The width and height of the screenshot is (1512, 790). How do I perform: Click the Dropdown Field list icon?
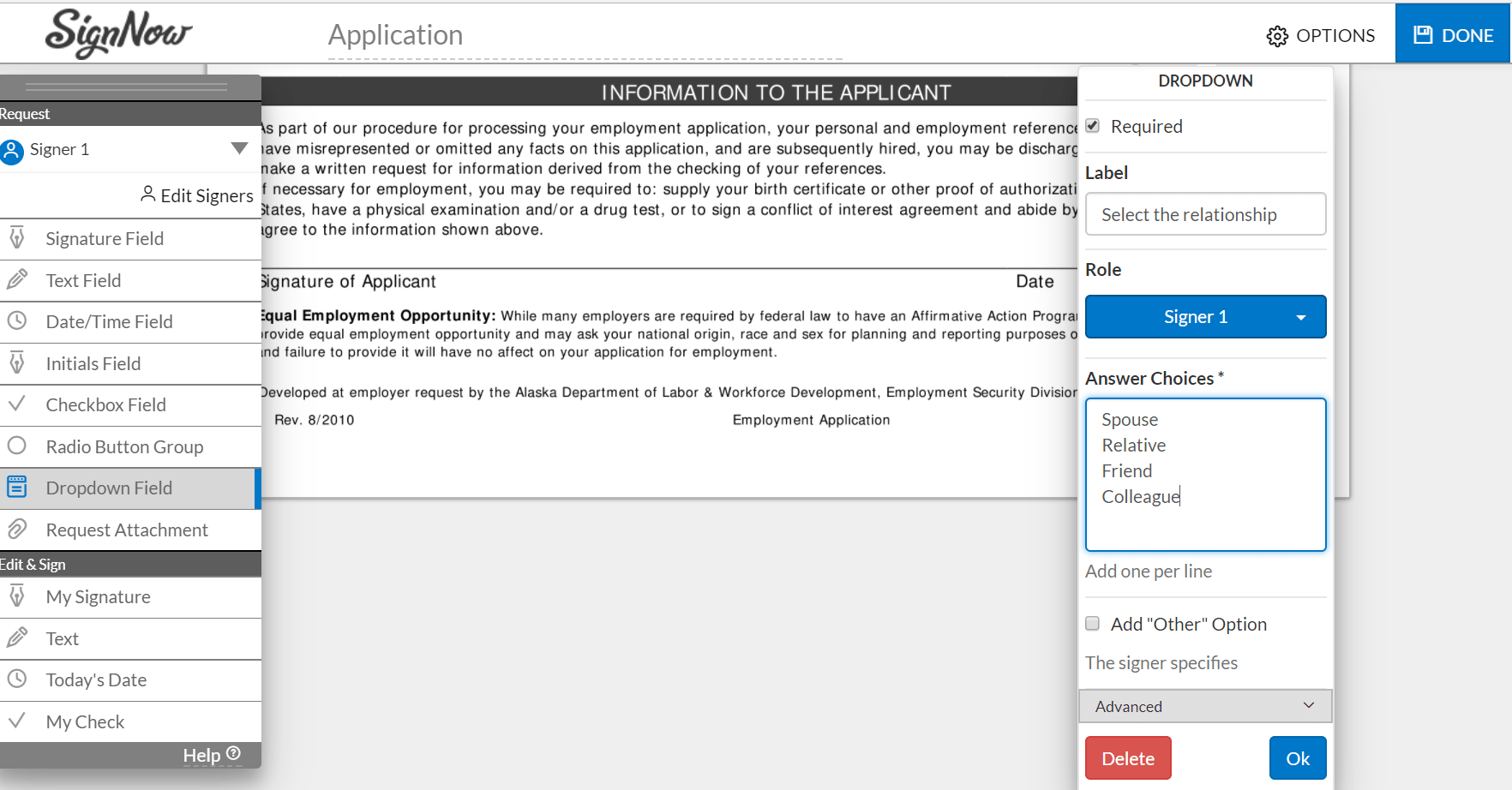pyautogui.click(x=17, y=487)
